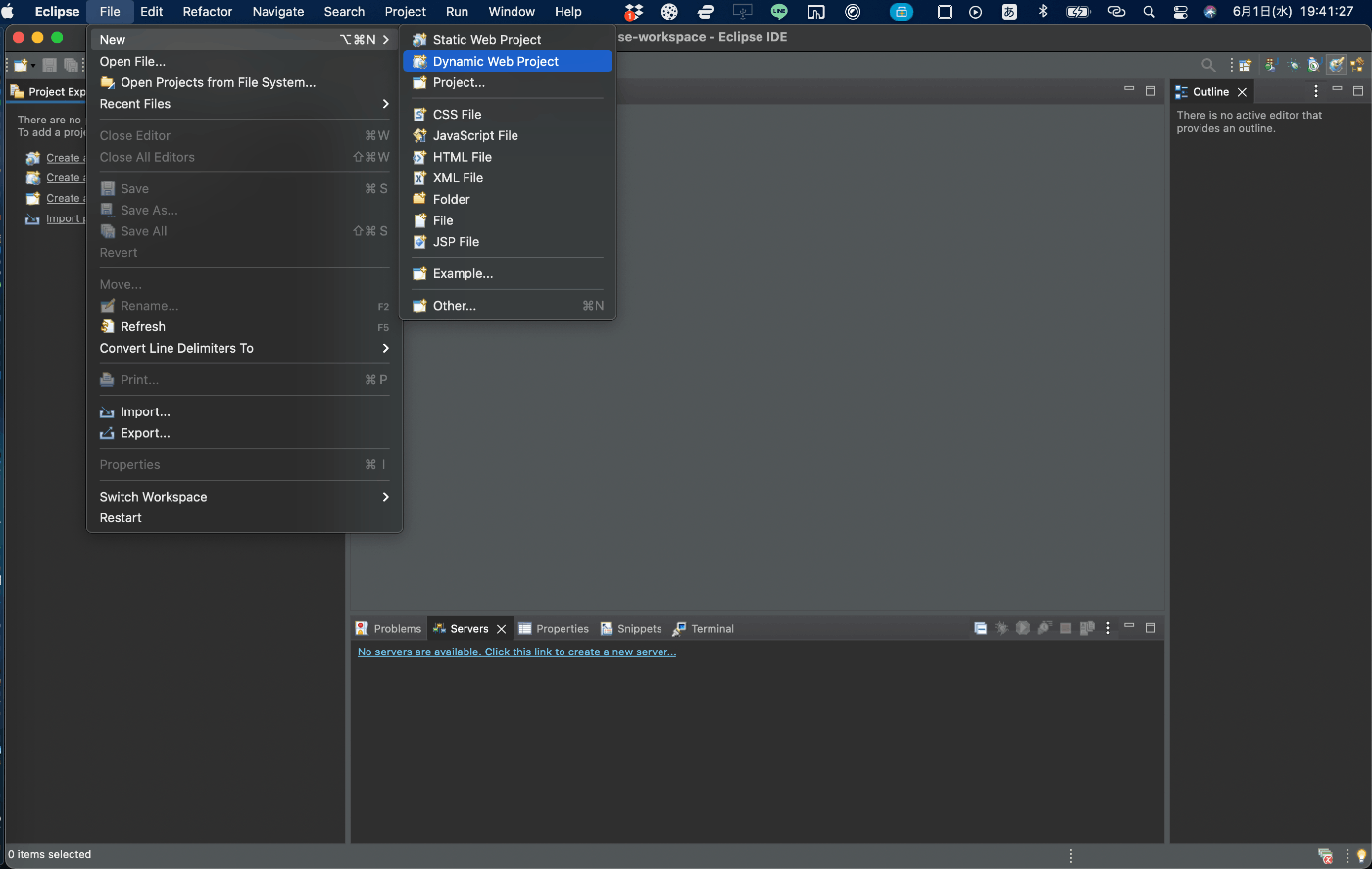
Task: Open the toolbar search magnifier icon
Action: tap(1209, 65)
